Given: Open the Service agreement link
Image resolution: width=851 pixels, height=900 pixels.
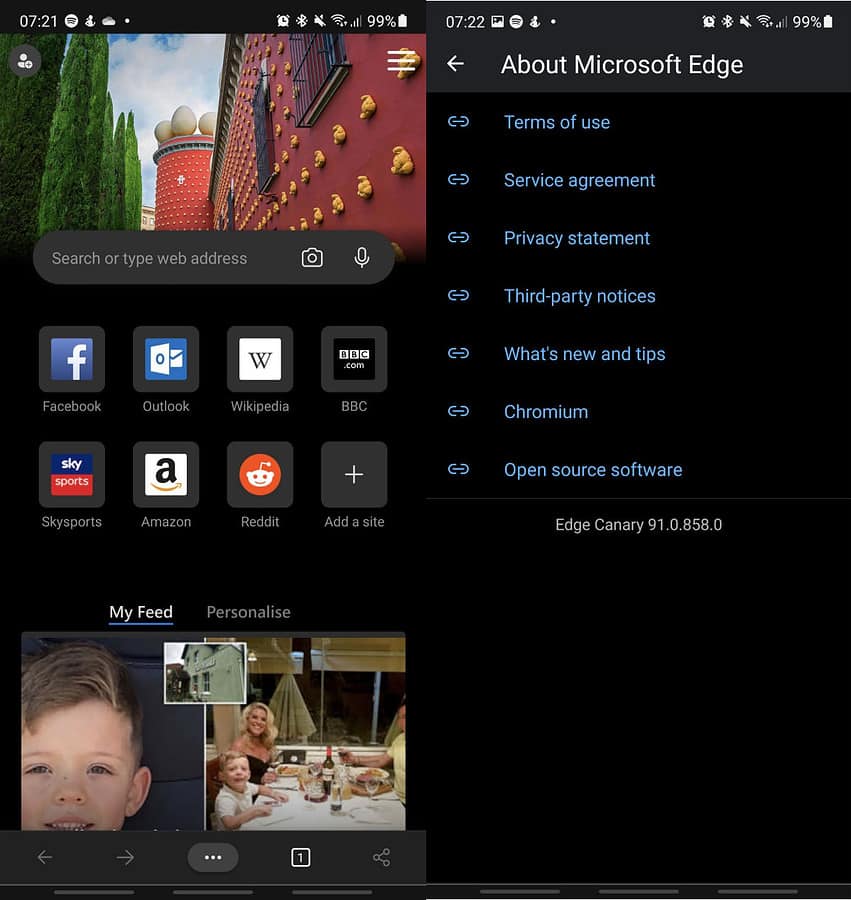Looking at the screenshot, I should pos(579,180).
